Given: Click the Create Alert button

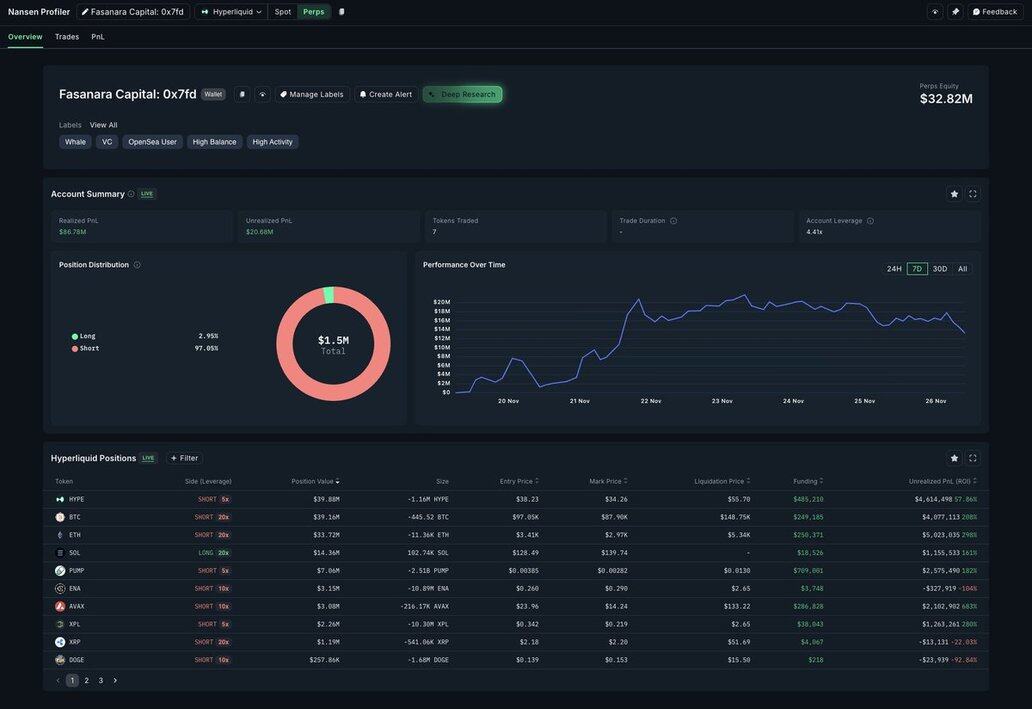Looking at the screenshot, I should [x=385, y=94].
